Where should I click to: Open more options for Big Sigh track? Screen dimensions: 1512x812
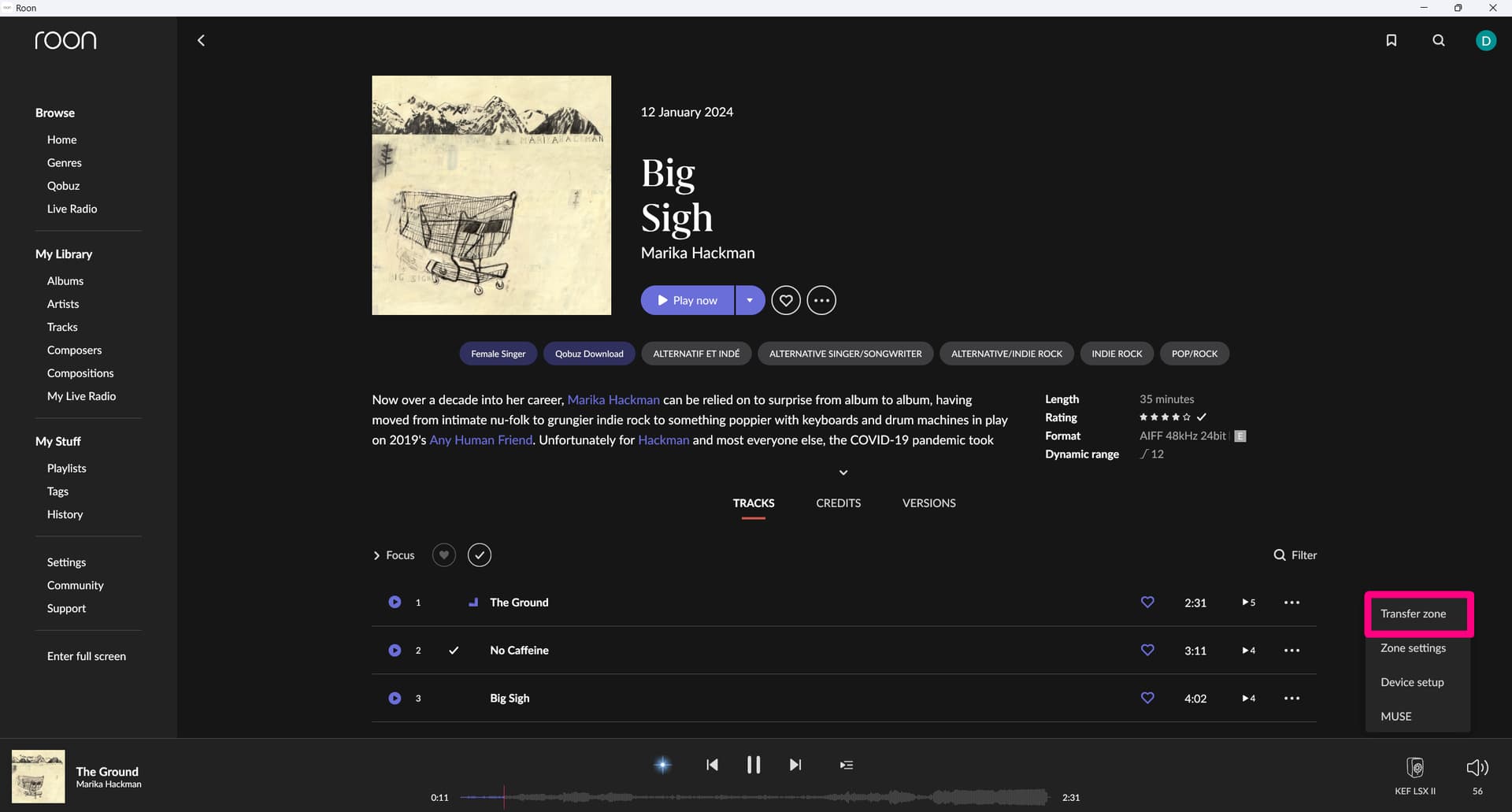pyautogui.click(x=1291, y=699)
